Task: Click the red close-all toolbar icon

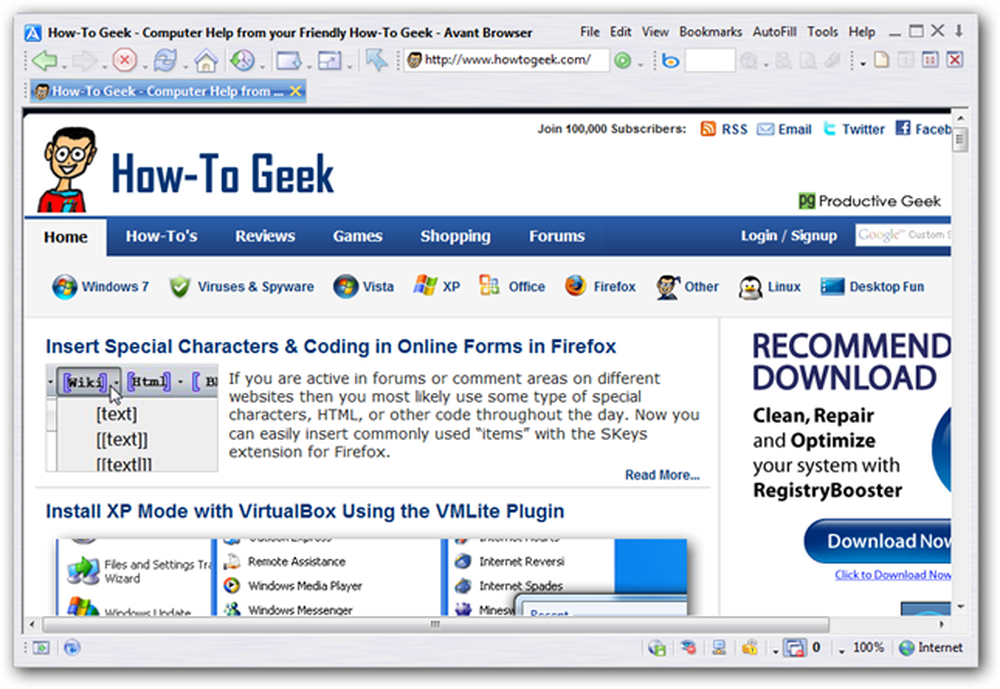Action: tap(954, 61)
